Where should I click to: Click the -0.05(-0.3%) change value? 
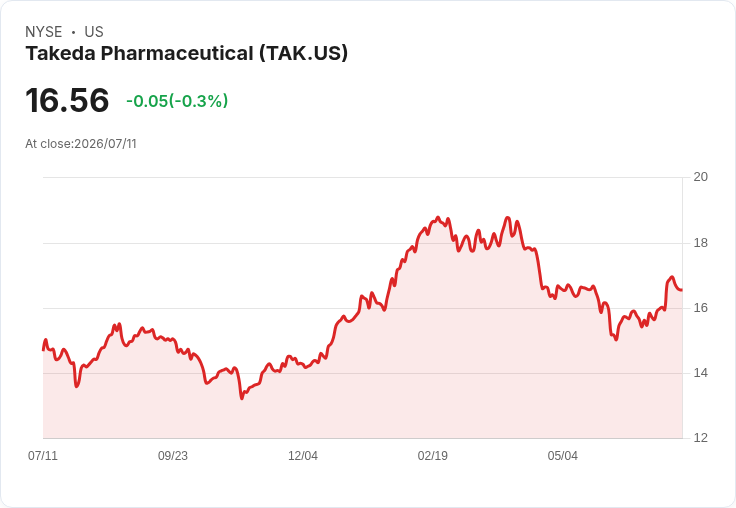tap(177, 101)
